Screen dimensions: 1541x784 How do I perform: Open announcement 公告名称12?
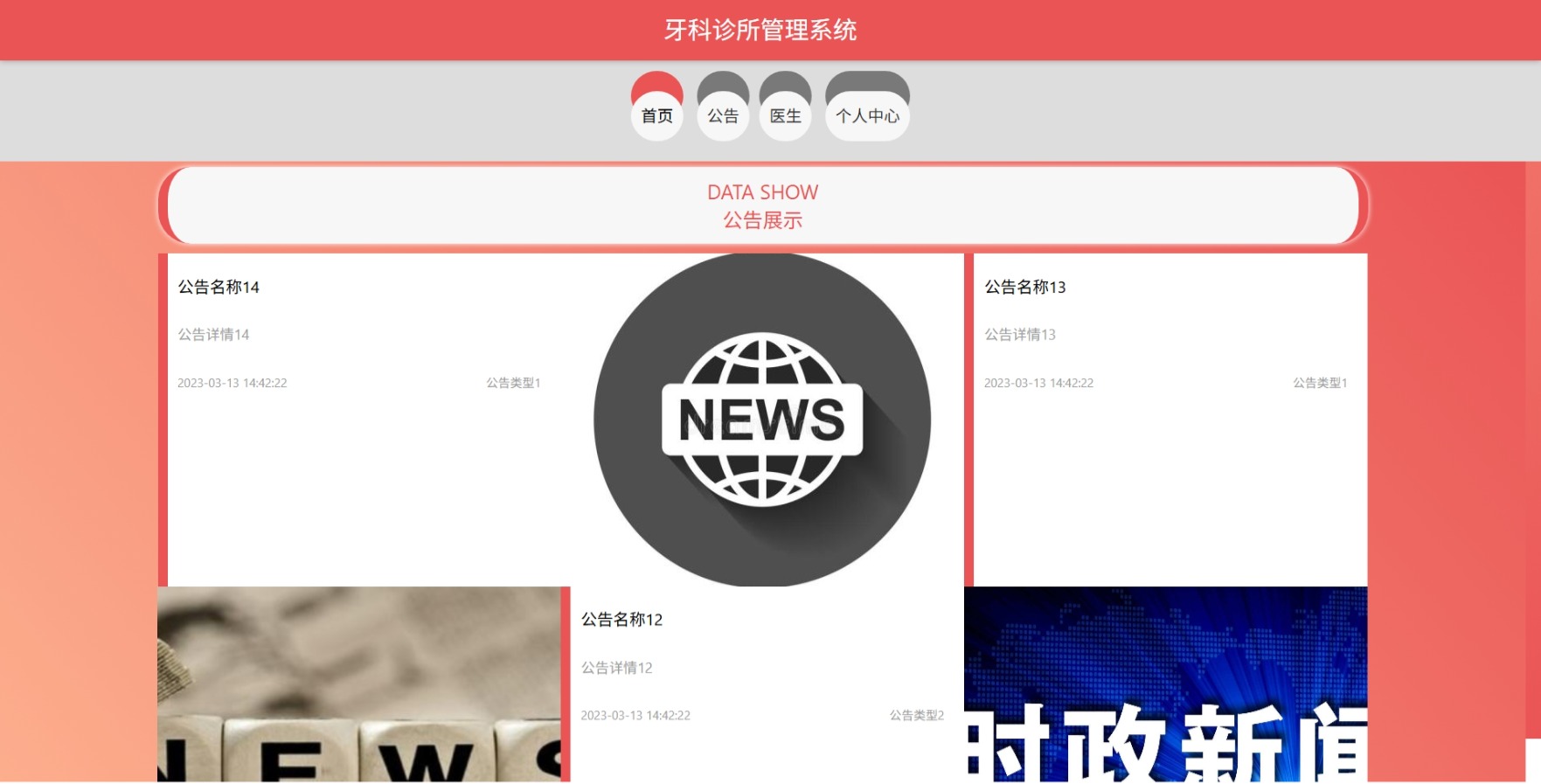621,620
